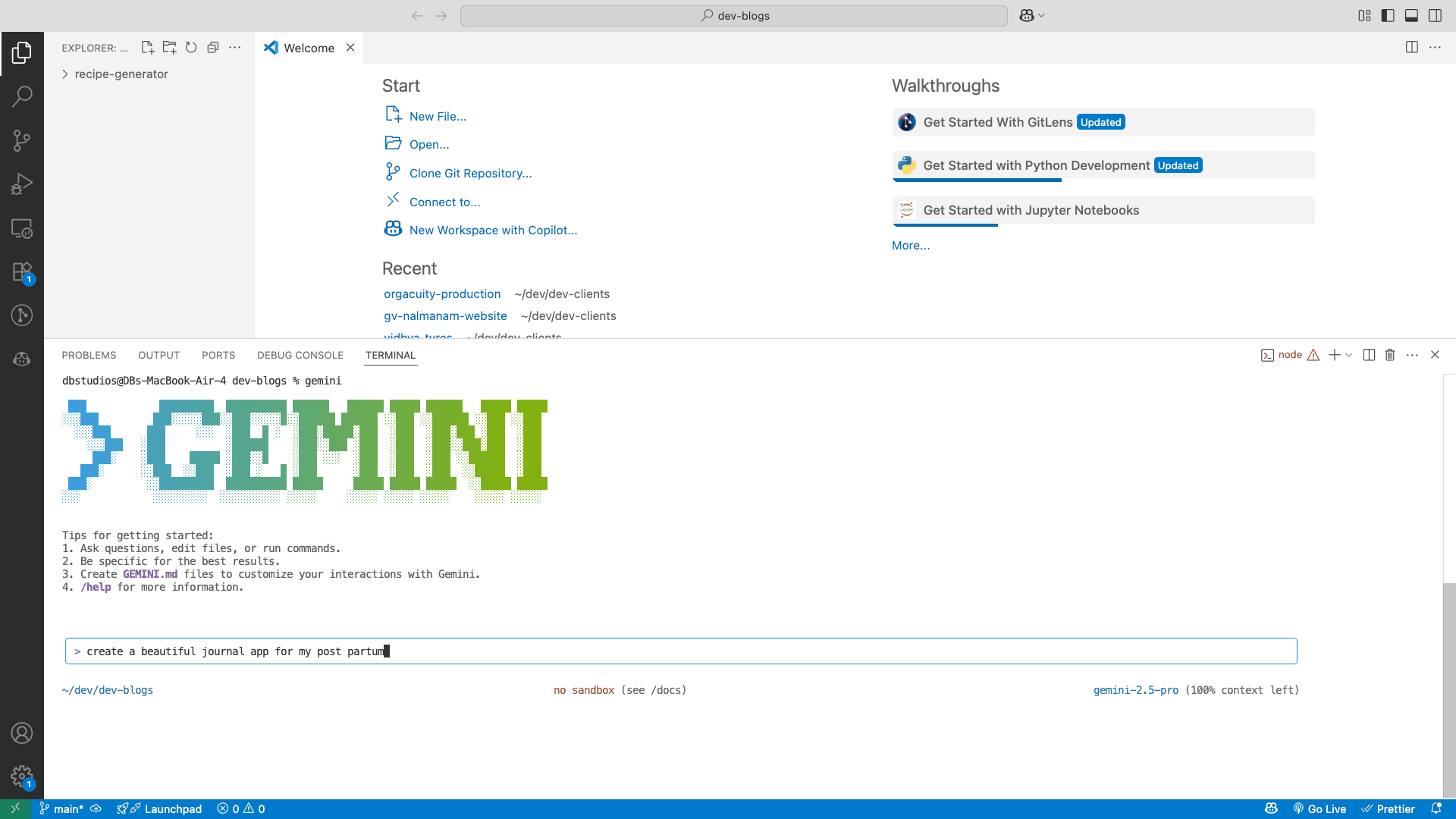This screenshot has width=1456, height=819.
Task: Click Connect to... link
Action: [444, 202]
